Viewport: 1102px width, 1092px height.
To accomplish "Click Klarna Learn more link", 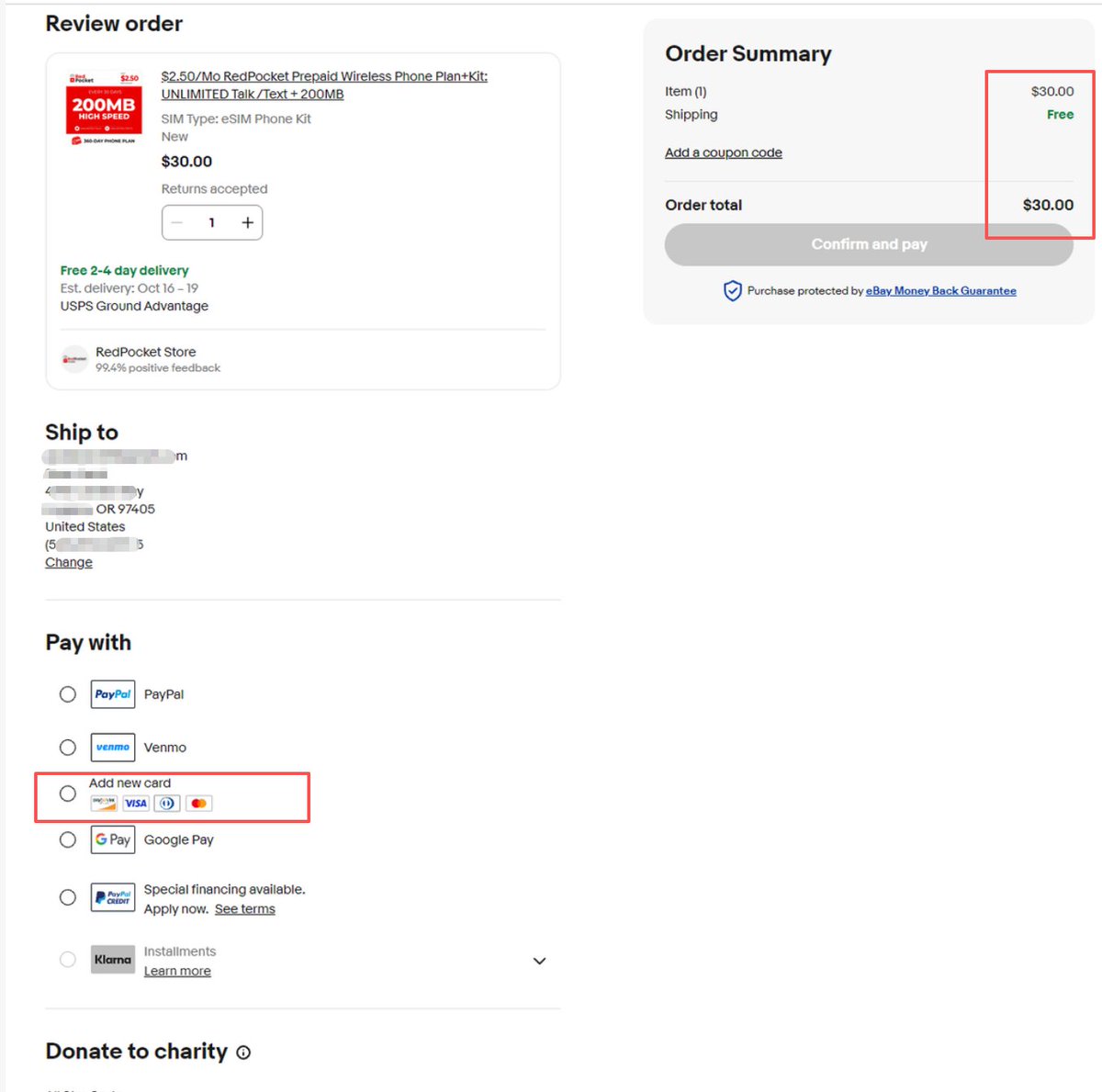I will pyautogui.click(x=177, y=971).
